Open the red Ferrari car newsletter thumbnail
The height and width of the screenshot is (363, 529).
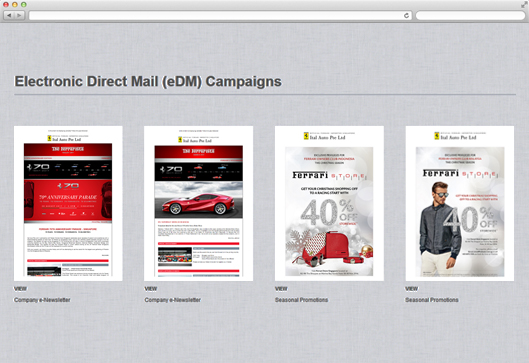(x=198, y=203)
